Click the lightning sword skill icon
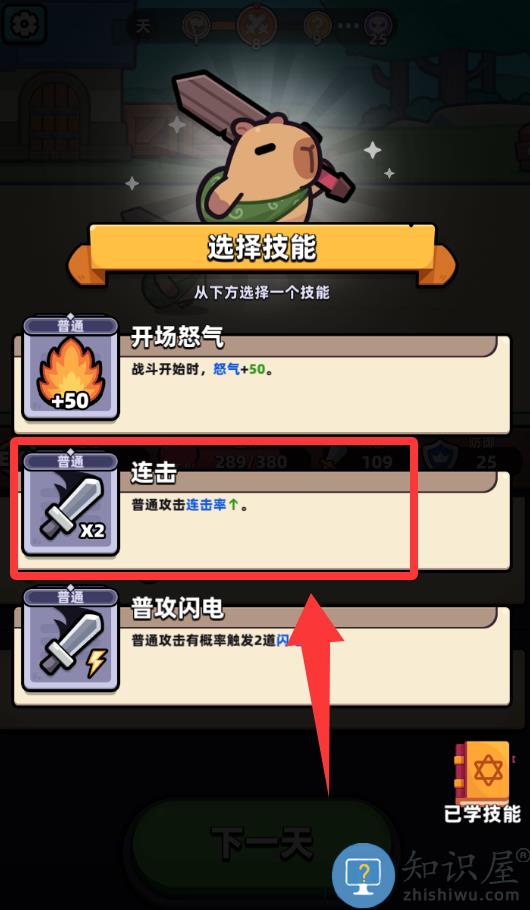 click(x=71, y=640)
